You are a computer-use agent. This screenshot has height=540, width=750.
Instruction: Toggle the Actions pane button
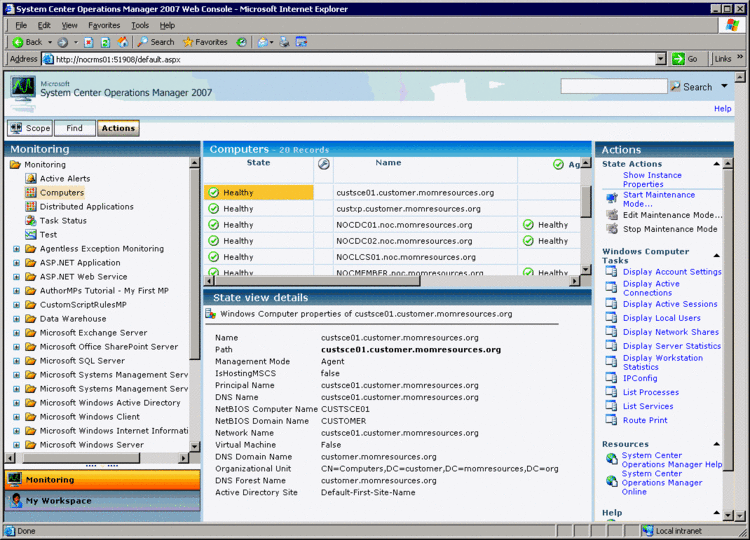118,128
